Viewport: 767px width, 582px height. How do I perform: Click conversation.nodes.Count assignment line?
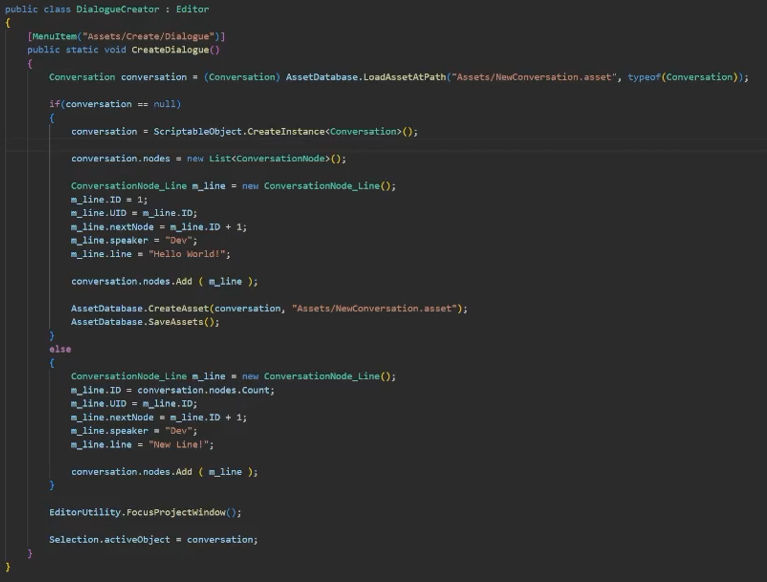point(173,390)
